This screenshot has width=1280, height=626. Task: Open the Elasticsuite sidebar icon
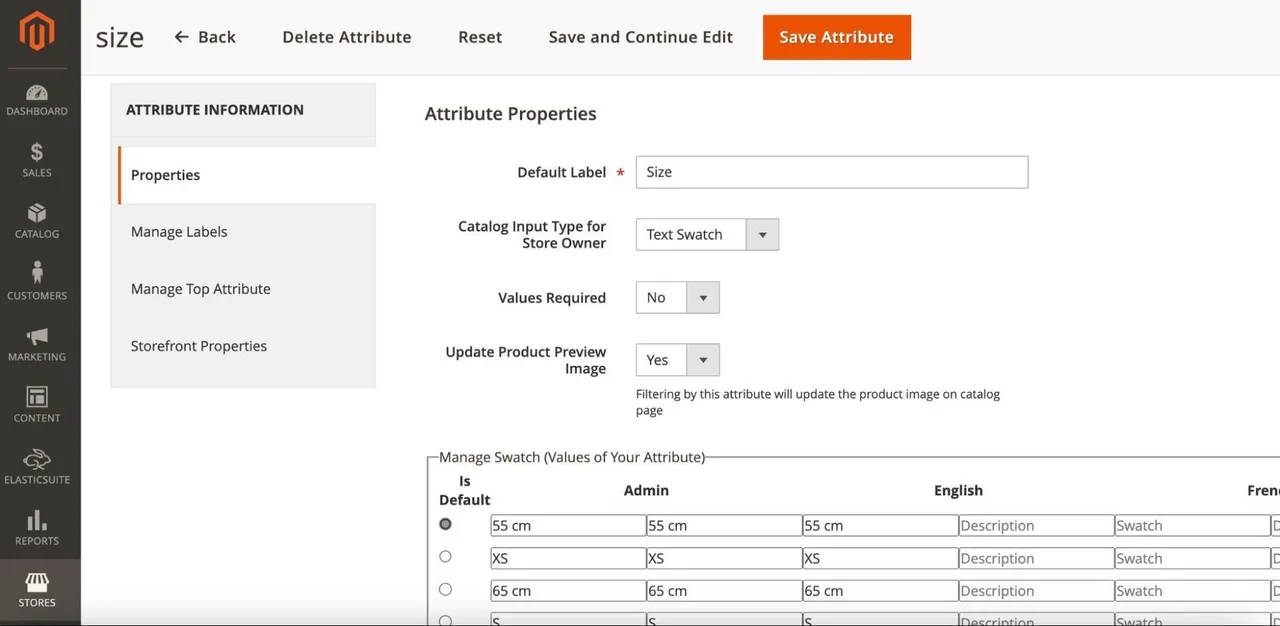[37, 459]
